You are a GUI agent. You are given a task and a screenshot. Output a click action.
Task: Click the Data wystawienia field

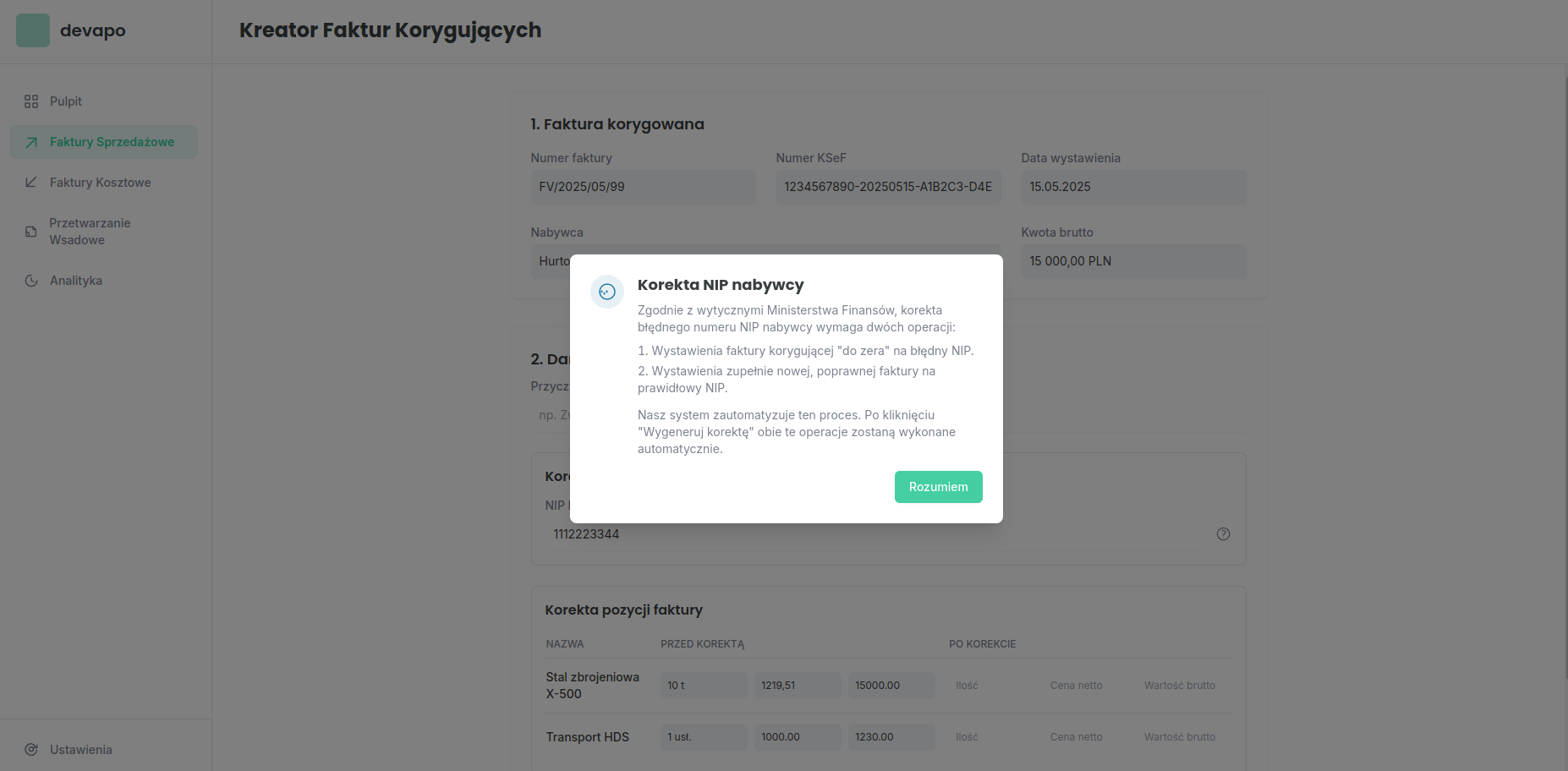(1133, 187)
